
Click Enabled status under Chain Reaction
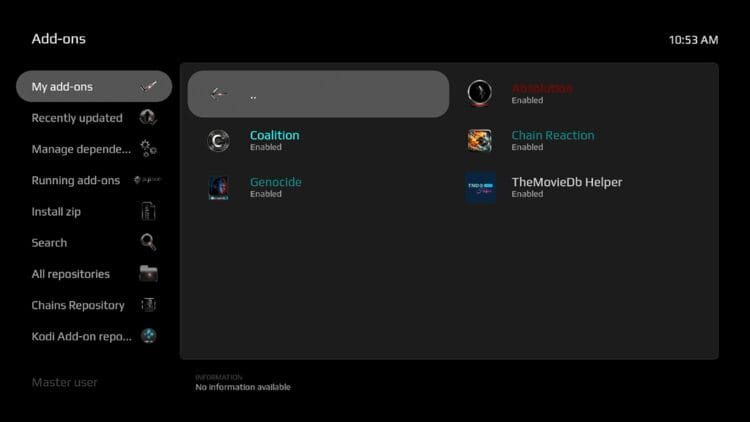(527, 147)
